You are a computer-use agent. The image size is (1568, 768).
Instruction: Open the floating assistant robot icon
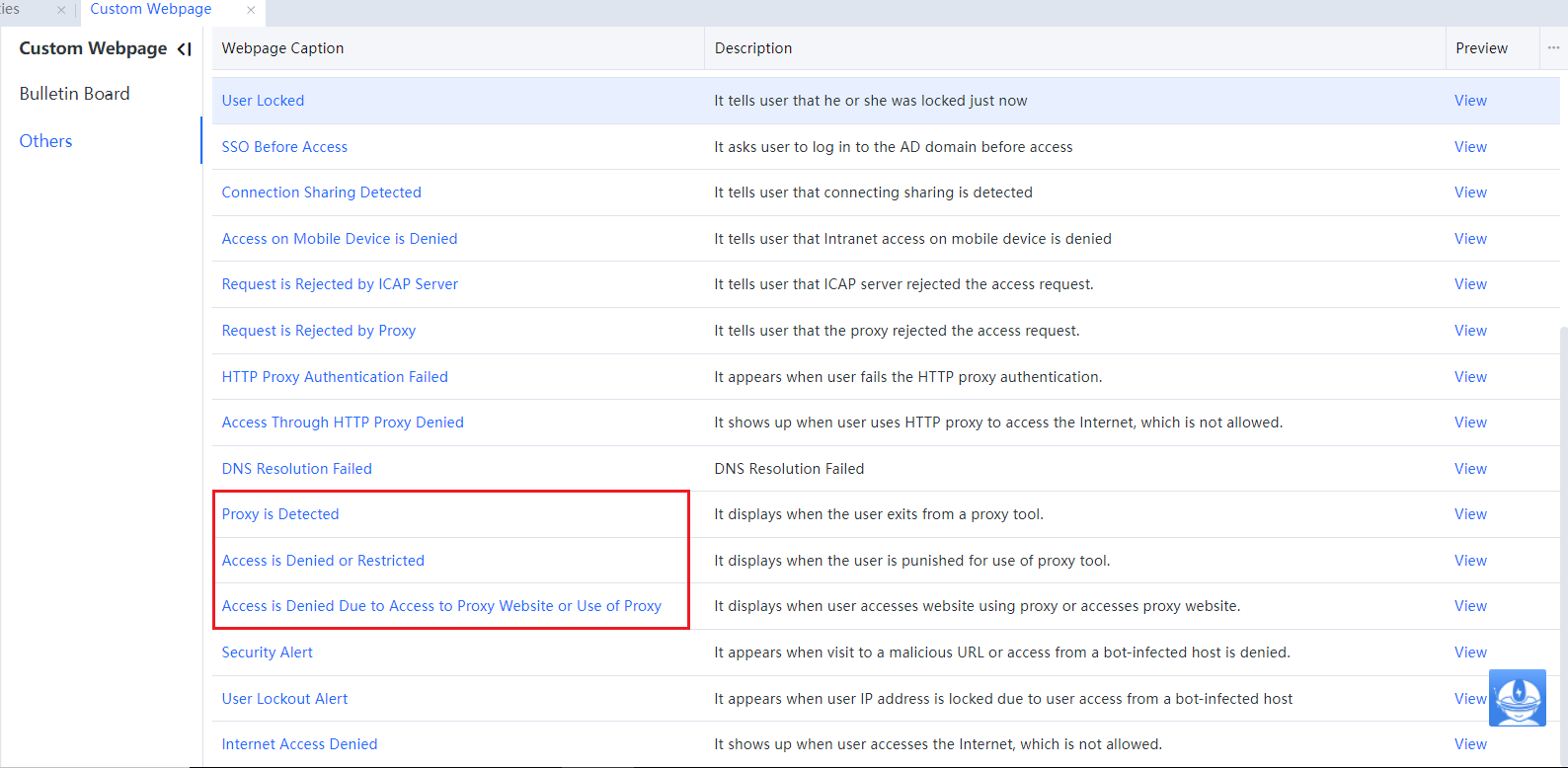(x=1517, y=698)
